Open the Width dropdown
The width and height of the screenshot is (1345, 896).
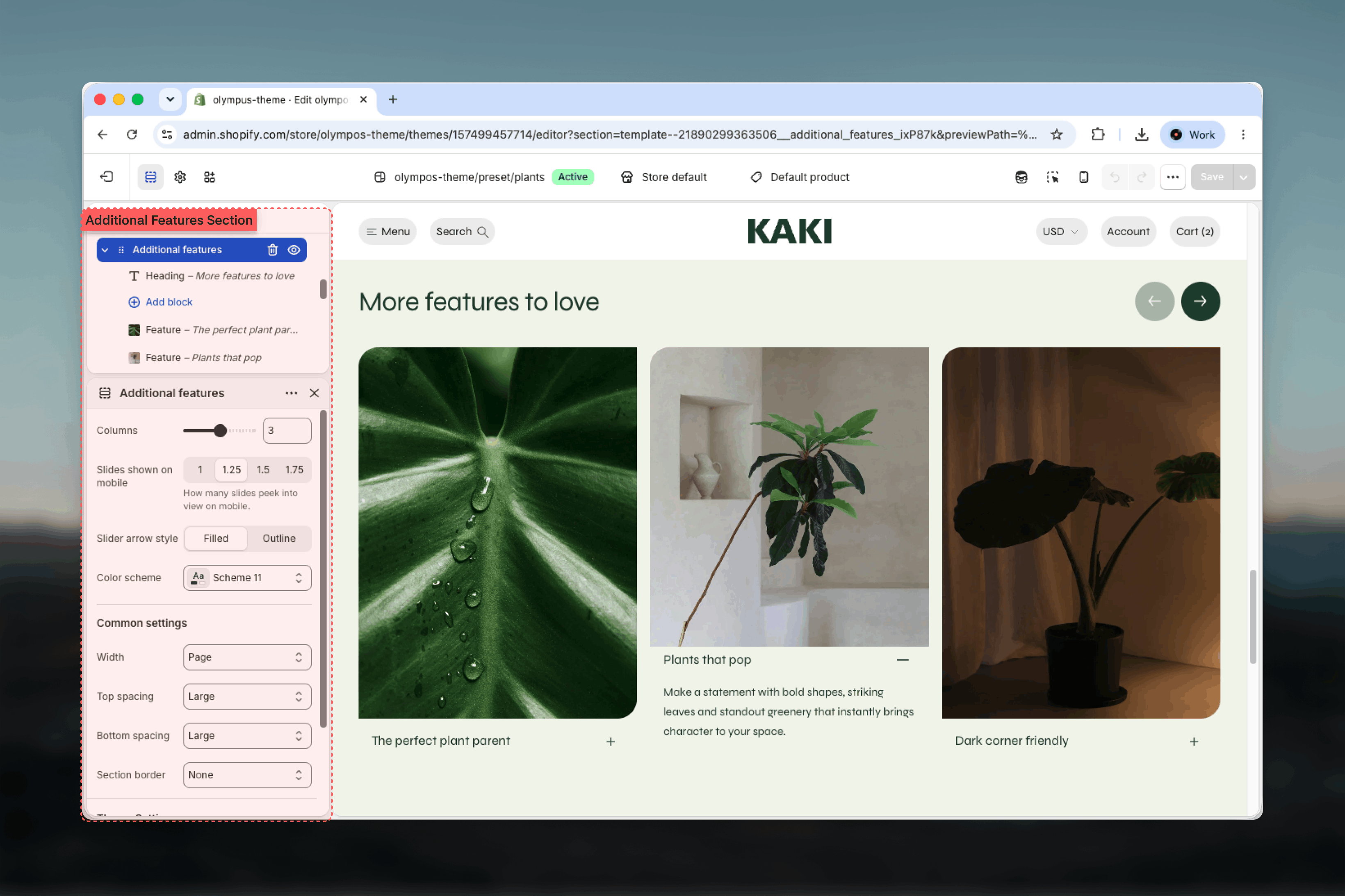[248, 657]
